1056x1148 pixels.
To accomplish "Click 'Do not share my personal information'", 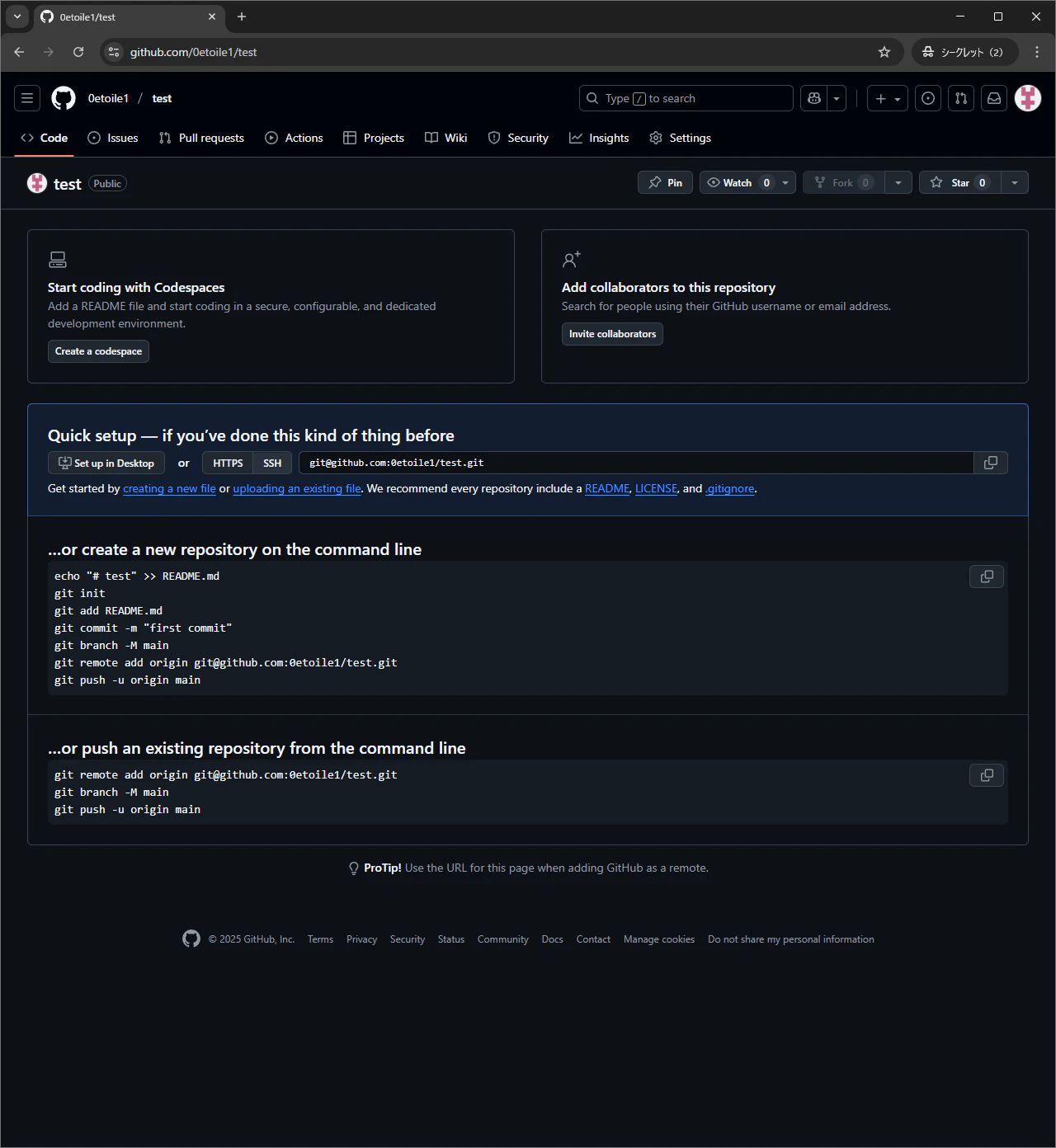I will click(791, 939).
